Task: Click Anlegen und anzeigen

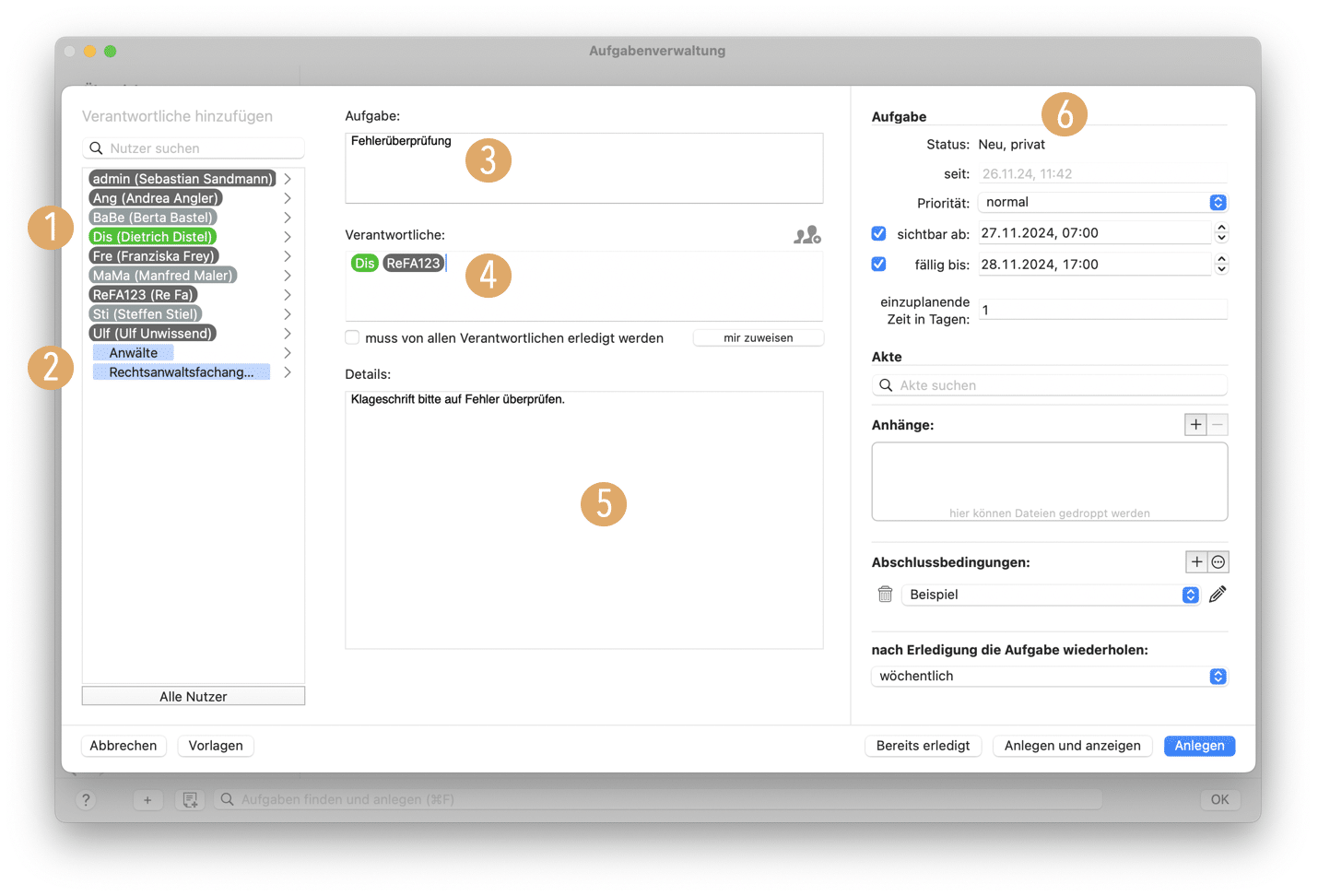Action: (x=1072, y=746)
